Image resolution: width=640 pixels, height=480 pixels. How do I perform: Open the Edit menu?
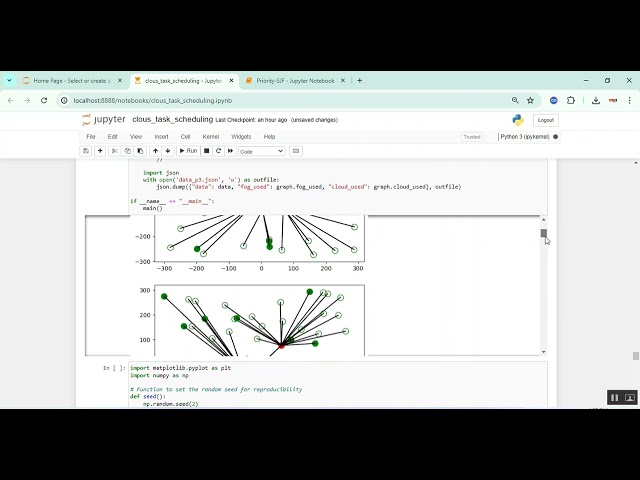tap(113, 137)
